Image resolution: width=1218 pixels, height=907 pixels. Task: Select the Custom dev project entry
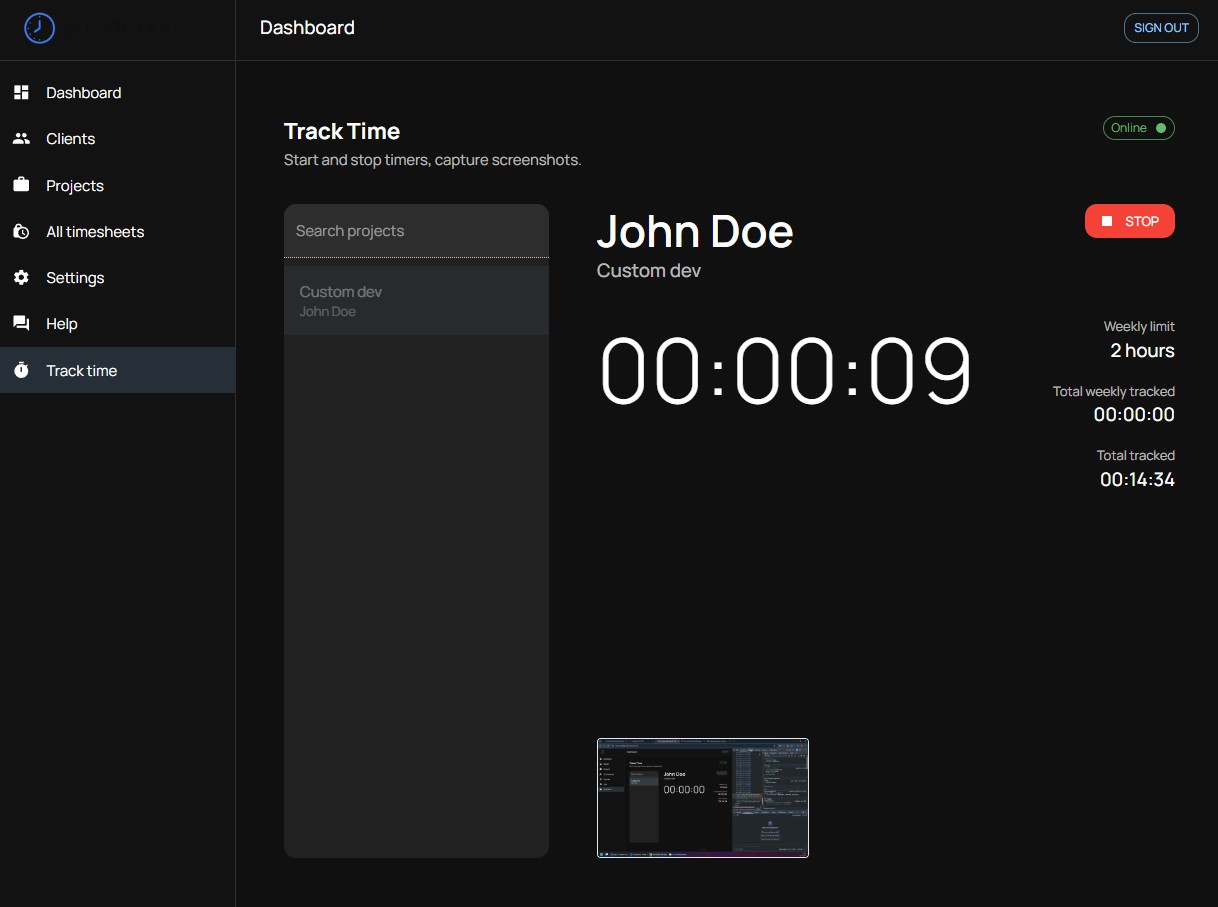[416, 301]
